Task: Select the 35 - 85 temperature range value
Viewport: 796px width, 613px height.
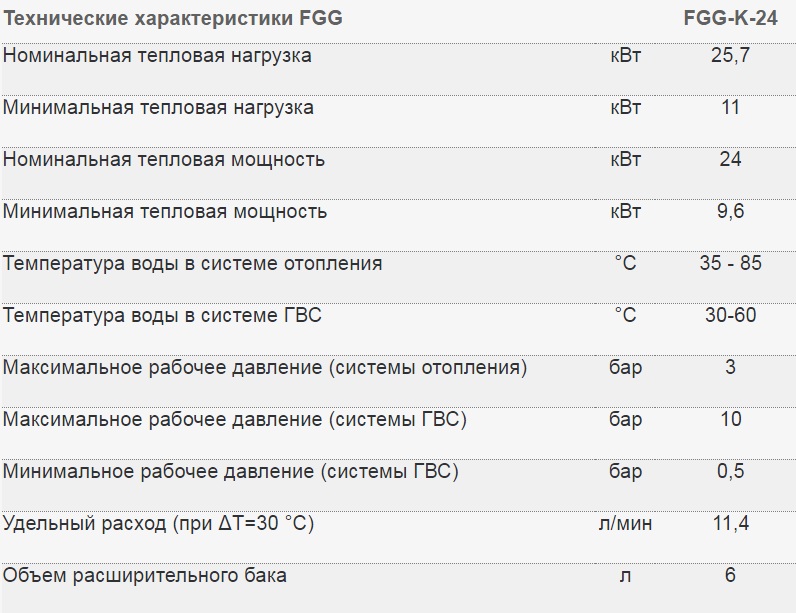Action: pyautogui.click(x=730, y=264)
